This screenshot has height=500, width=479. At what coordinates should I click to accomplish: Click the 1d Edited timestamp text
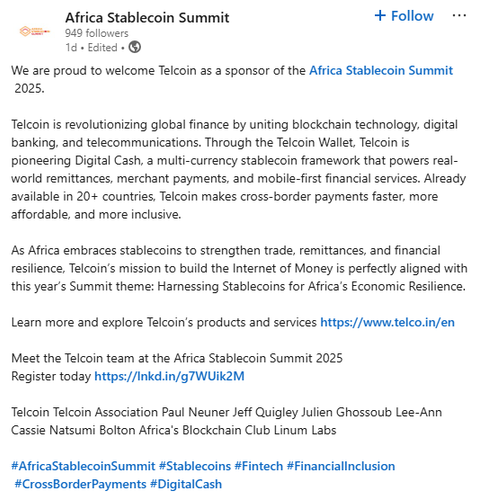tap(91, 47)
